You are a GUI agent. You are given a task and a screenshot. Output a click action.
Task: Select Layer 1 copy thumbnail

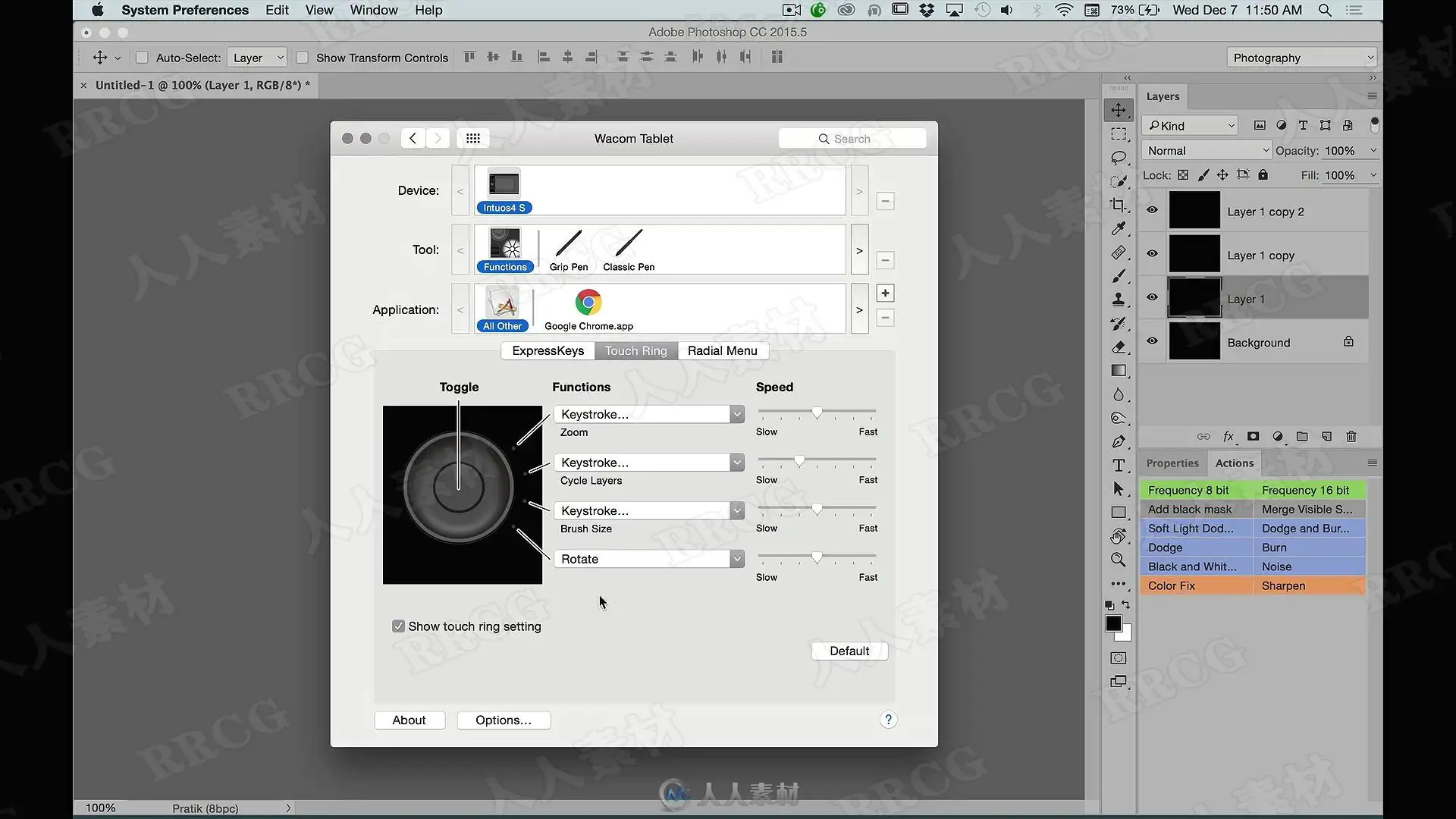click(x=1194, y=254)
